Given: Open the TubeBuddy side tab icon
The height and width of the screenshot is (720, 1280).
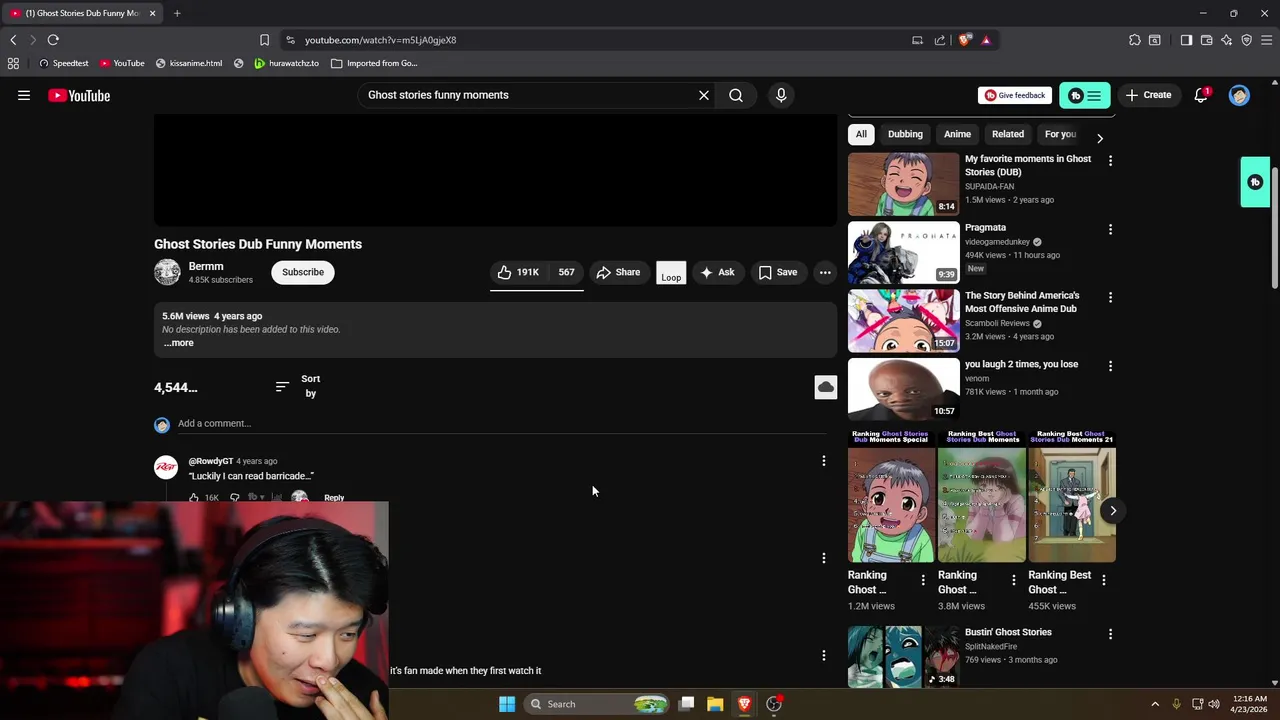Looking at the screenshot, I should [x=1255, y=182].
